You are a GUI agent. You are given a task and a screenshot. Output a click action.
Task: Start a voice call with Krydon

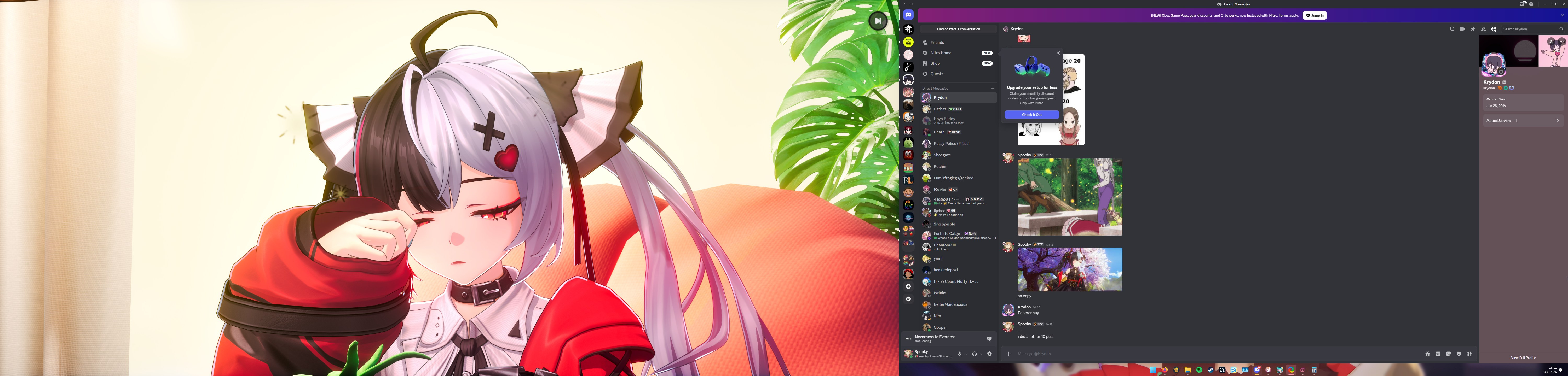click(x=1452, y=29)
